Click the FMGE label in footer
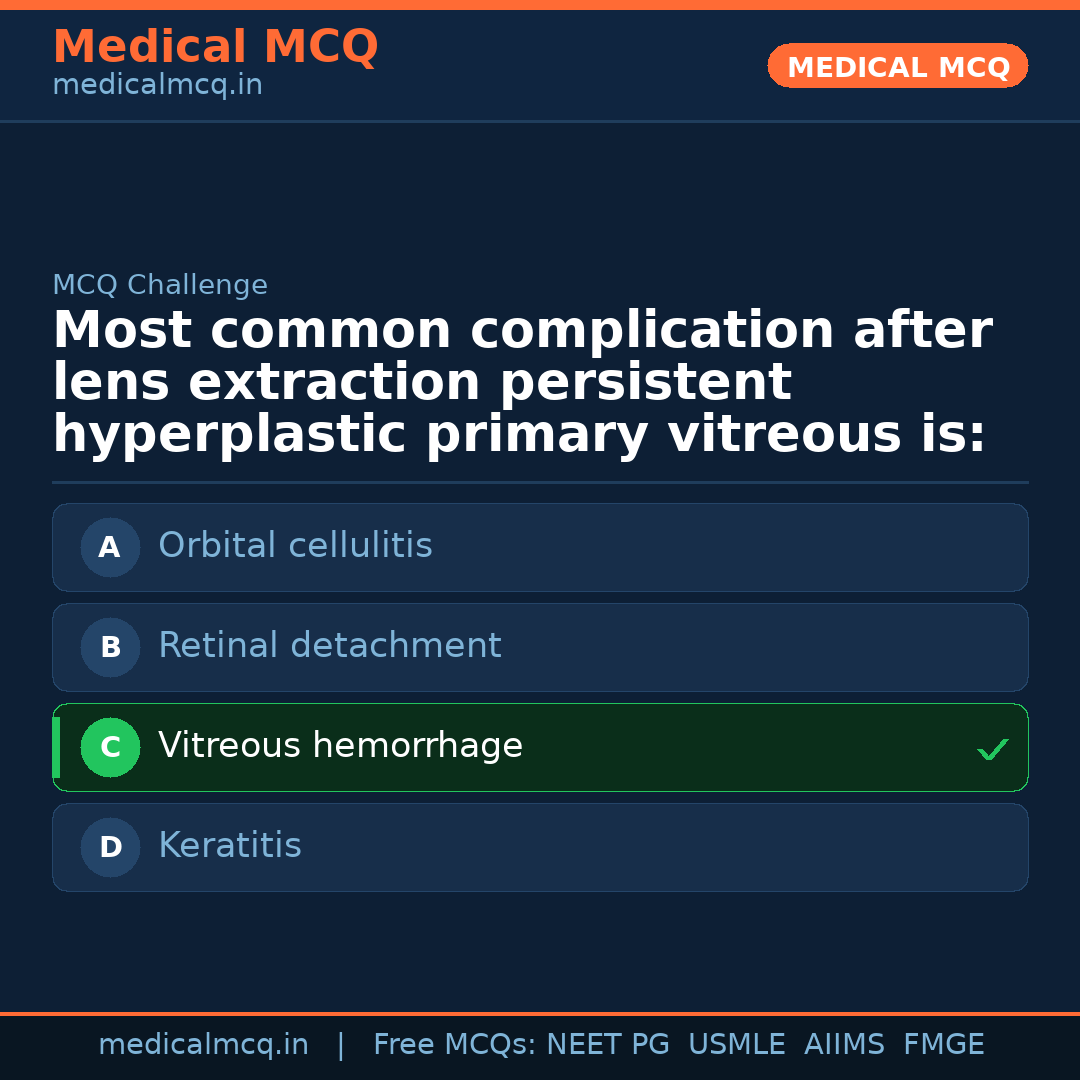Viewport: 1080px width, 1080px height. click(x=944, y=1045)
